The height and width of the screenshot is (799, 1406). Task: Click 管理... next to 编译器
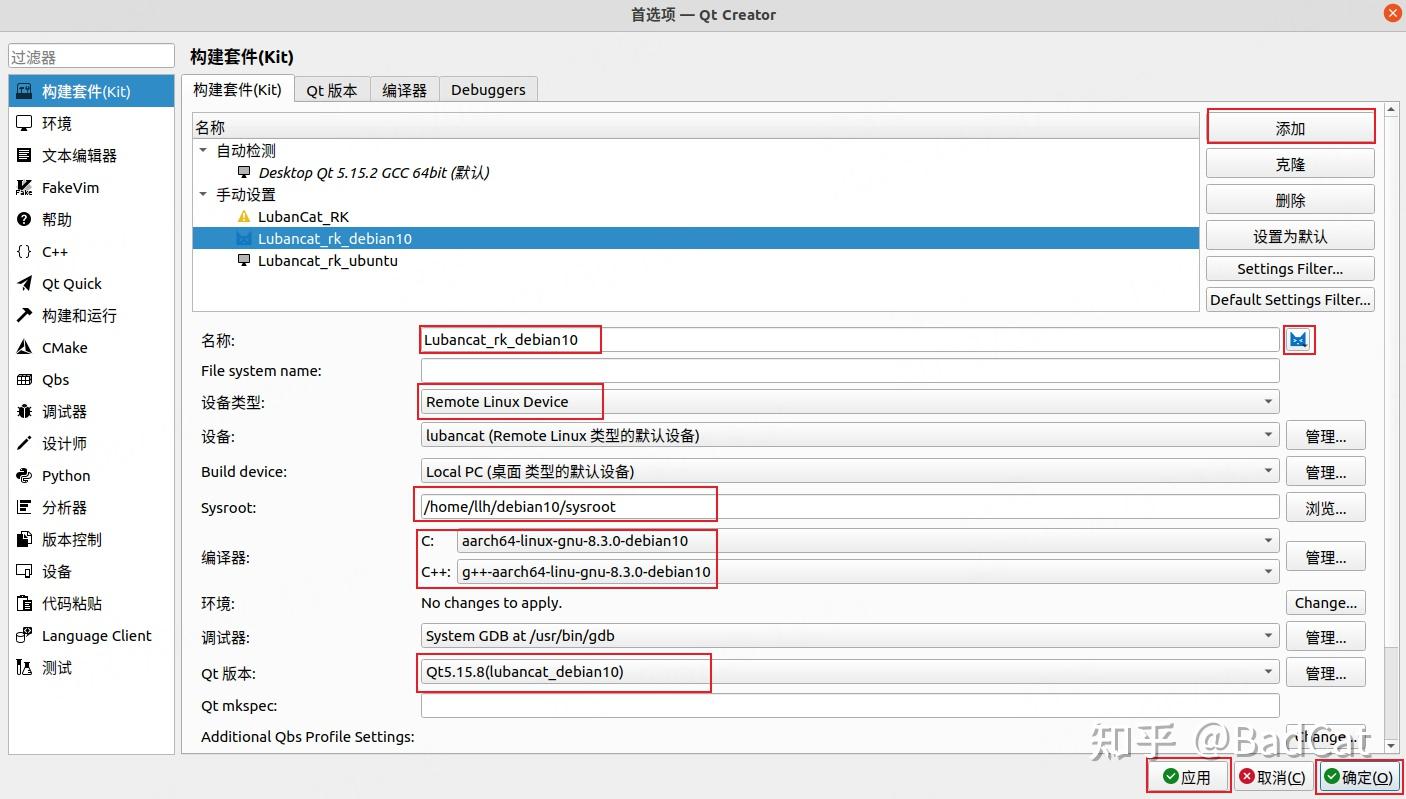tap(1326, 557)
